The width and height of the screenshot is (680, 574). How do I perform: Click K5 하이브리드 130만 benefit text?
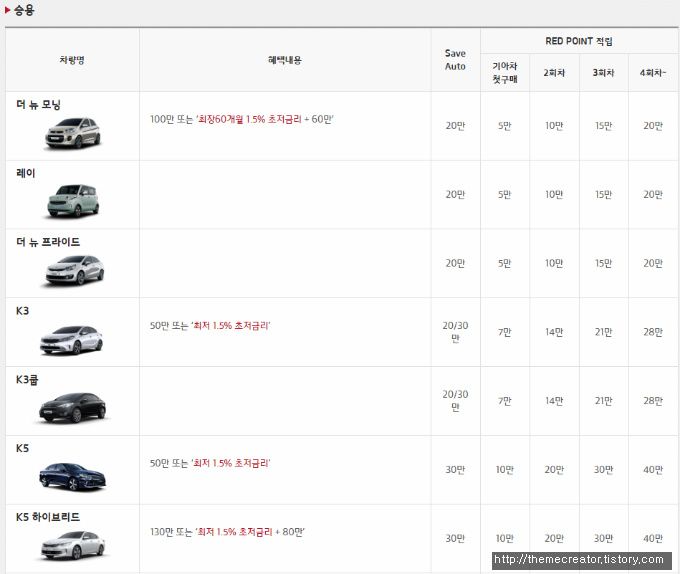228,532
